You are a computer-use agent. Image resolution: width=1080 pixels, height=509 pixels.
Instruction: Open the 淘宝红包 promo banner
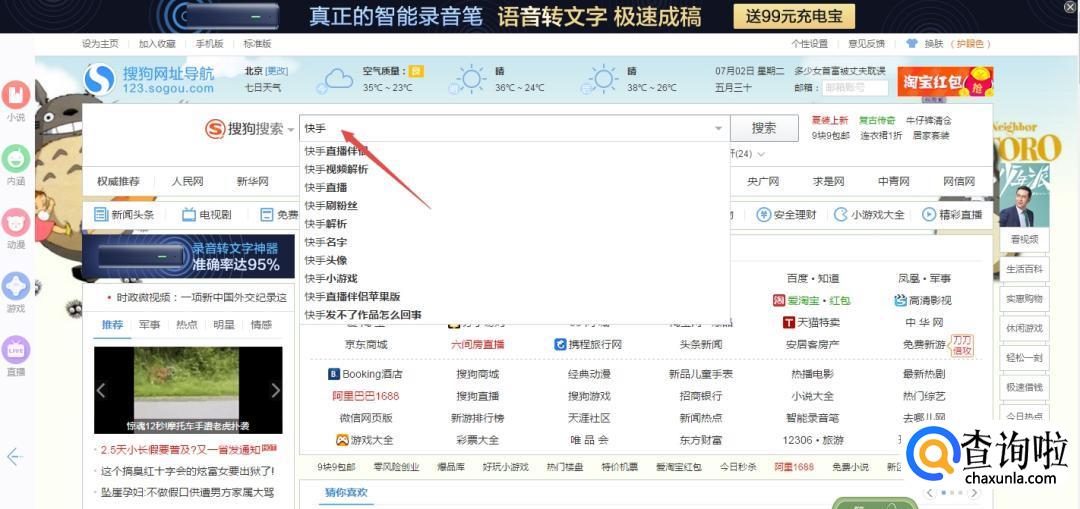(x=945, y=81)
